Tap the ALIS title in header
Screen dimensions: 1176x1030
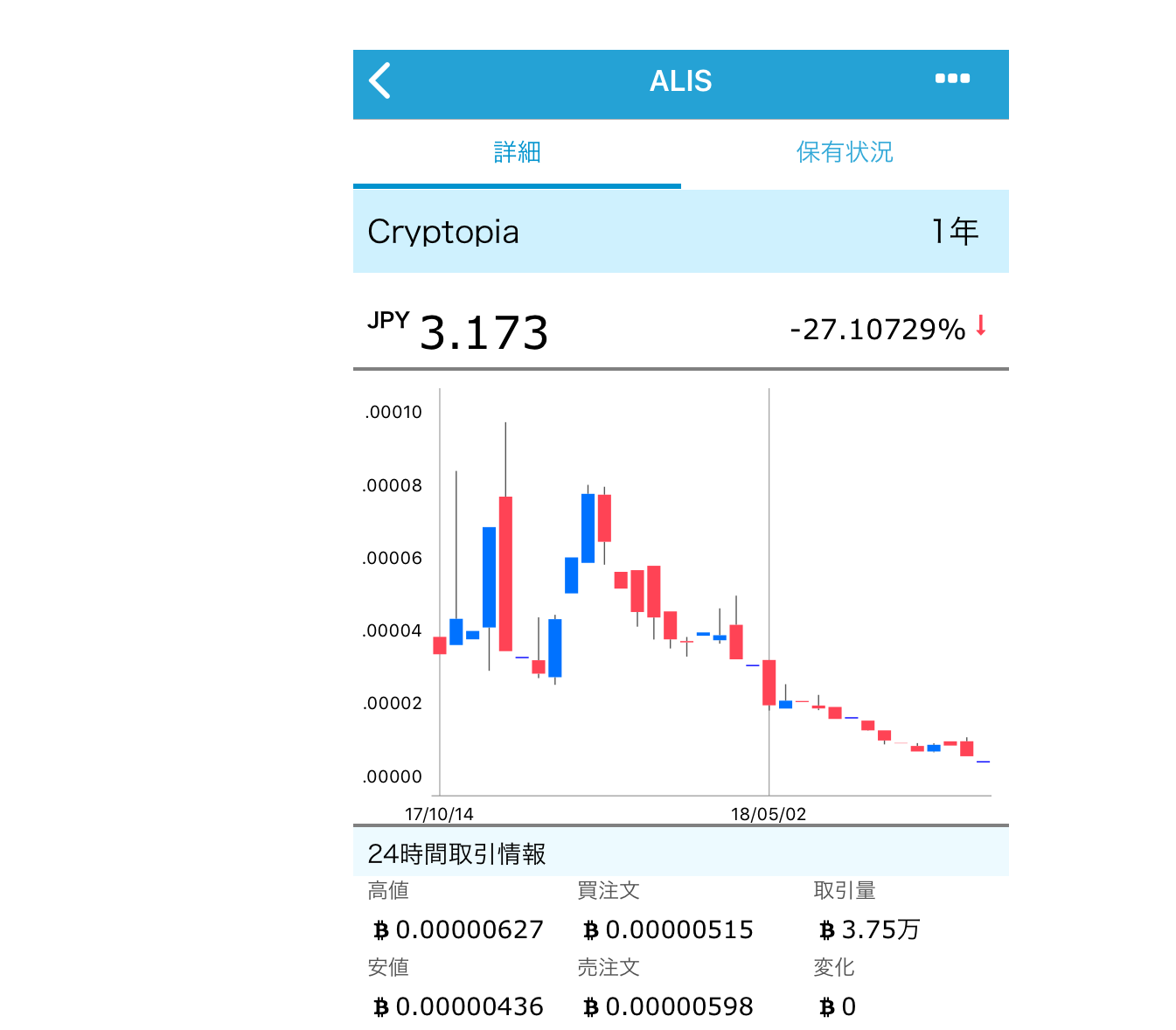(x=680, y=81)
